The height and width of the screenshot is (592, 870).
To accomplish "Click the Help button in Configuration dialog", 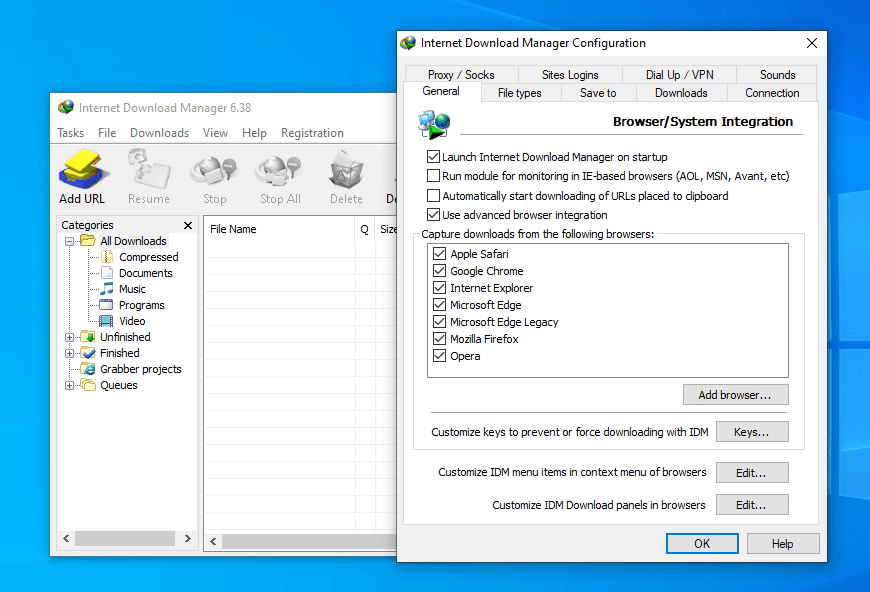I will click(x=782, y=543).
